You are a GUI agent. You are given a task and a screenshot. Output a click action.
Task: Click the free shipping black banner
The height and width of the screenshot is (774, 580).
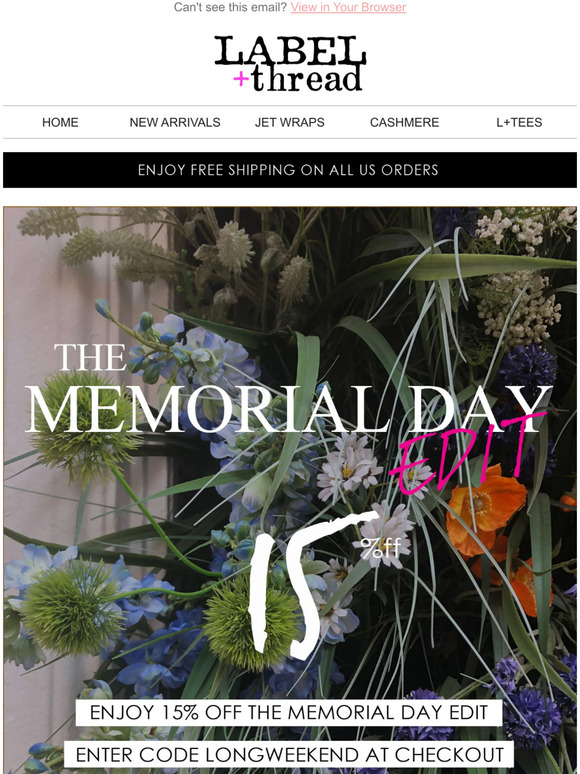(x=290, y=170)
